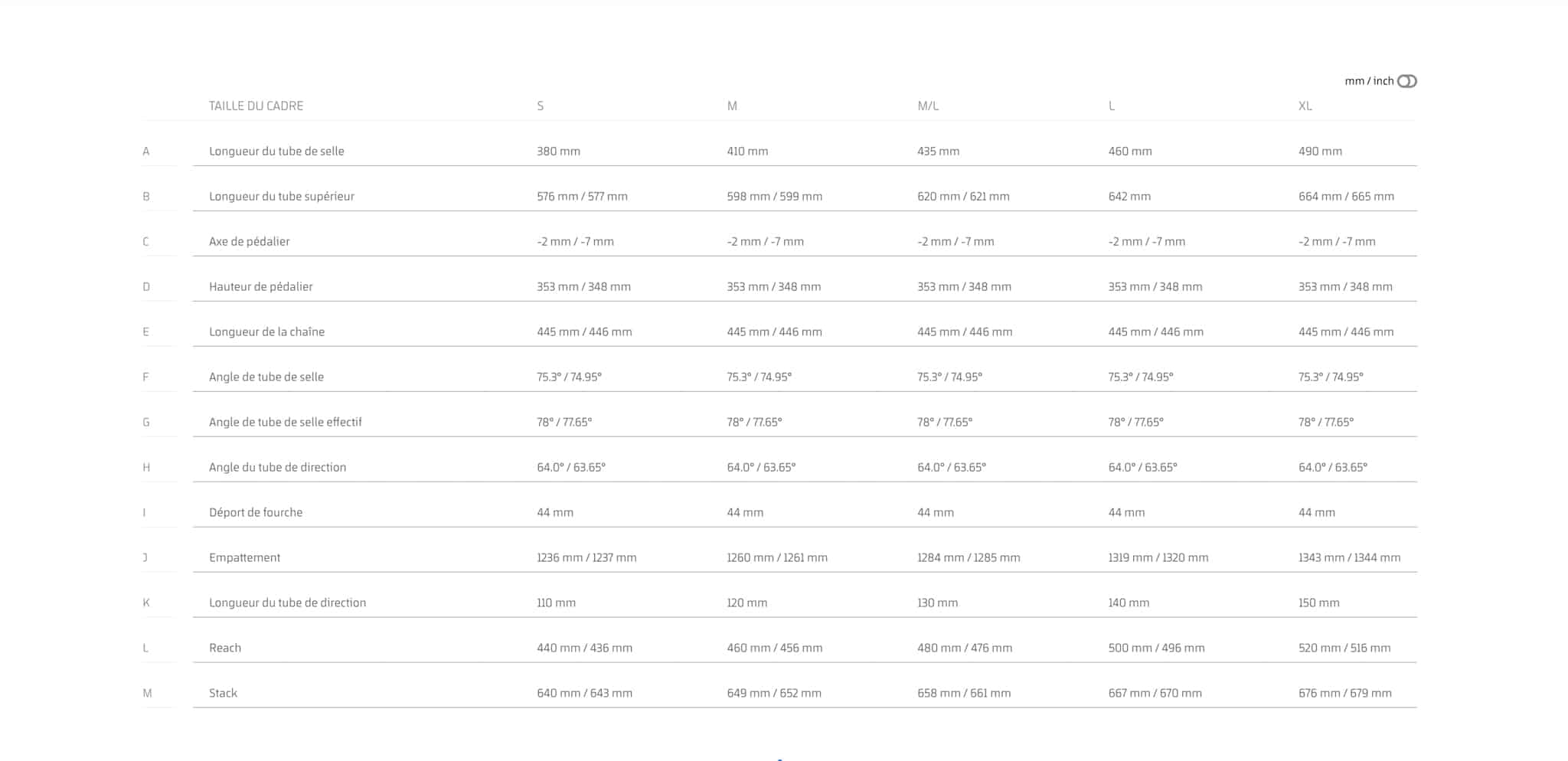This screenshot has width=1568, height=761.
Task: Click the 500 mm / 496 mm reach value
Action: tap(1156, 648)
